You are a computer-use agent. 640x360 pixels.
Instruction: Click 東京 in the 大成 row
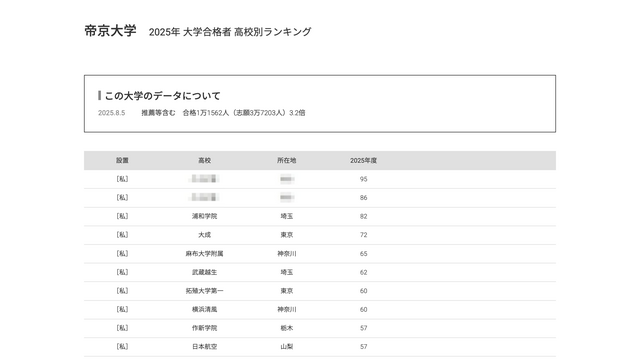click(x=287, y=235)
